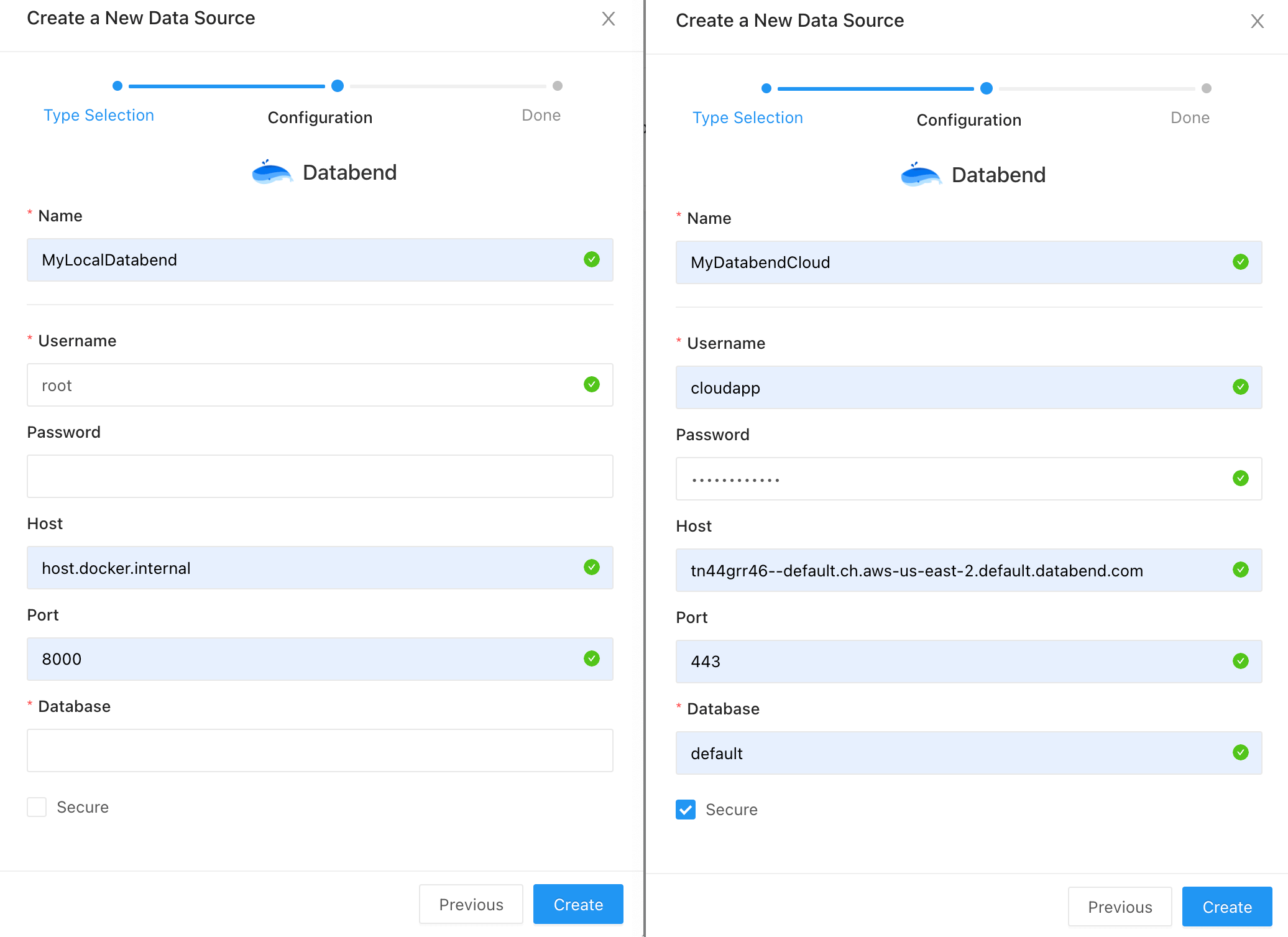Click green validation check beside port 8000
The image size is (1288, 937).
592,658
